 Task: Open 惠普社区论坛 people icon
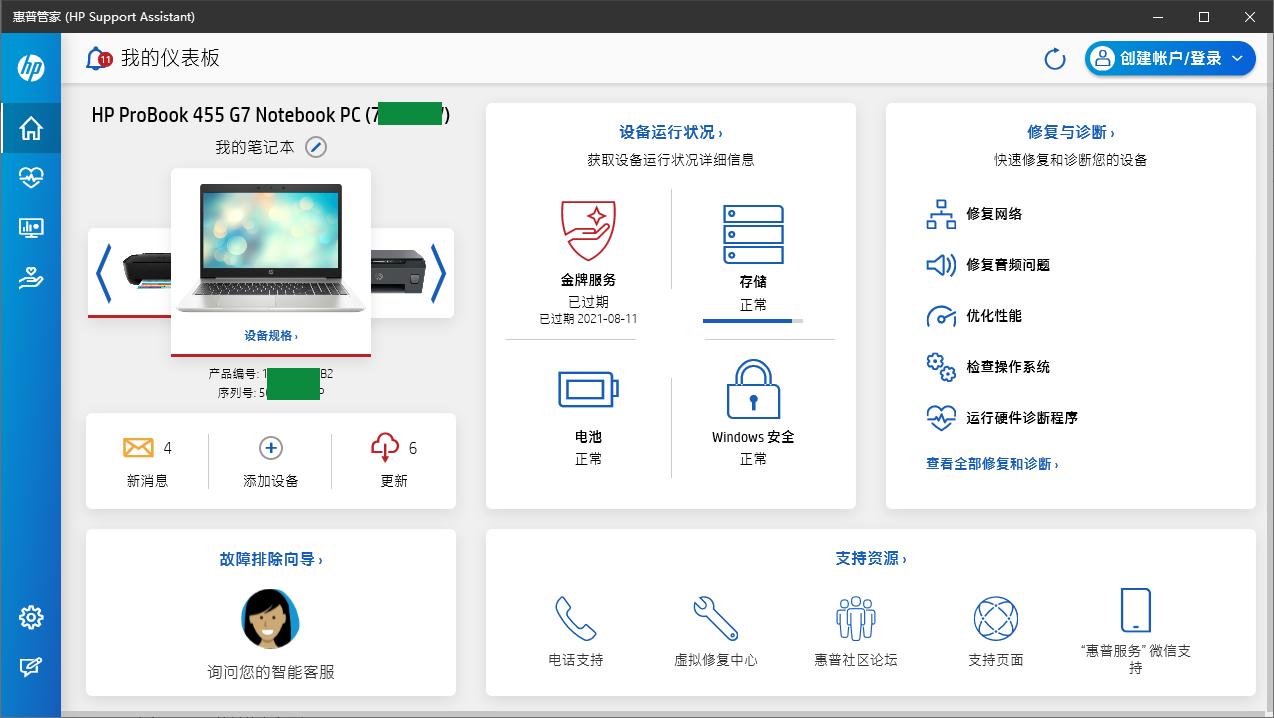coord(856,618)
